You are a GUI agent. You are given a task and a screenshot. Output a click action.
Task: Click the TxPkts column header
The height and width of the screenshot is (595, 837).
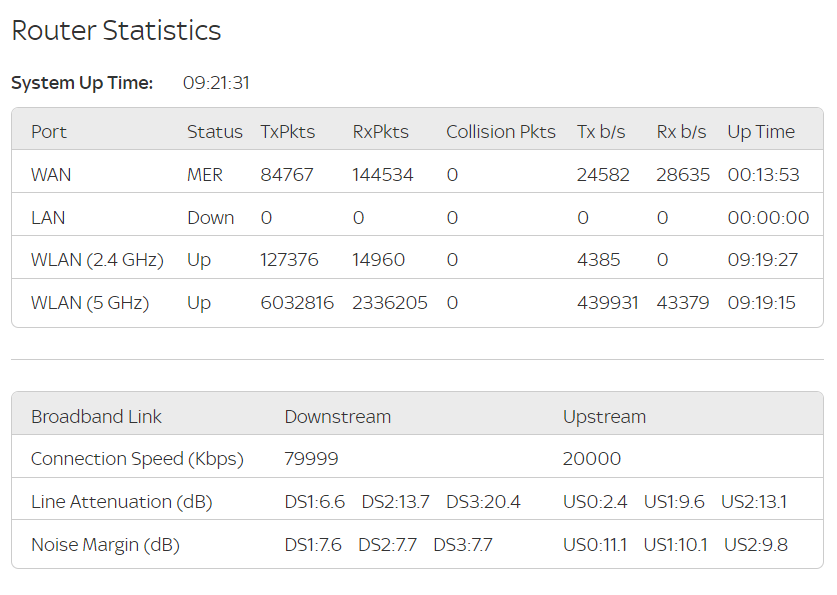click(x=288, y=132)
